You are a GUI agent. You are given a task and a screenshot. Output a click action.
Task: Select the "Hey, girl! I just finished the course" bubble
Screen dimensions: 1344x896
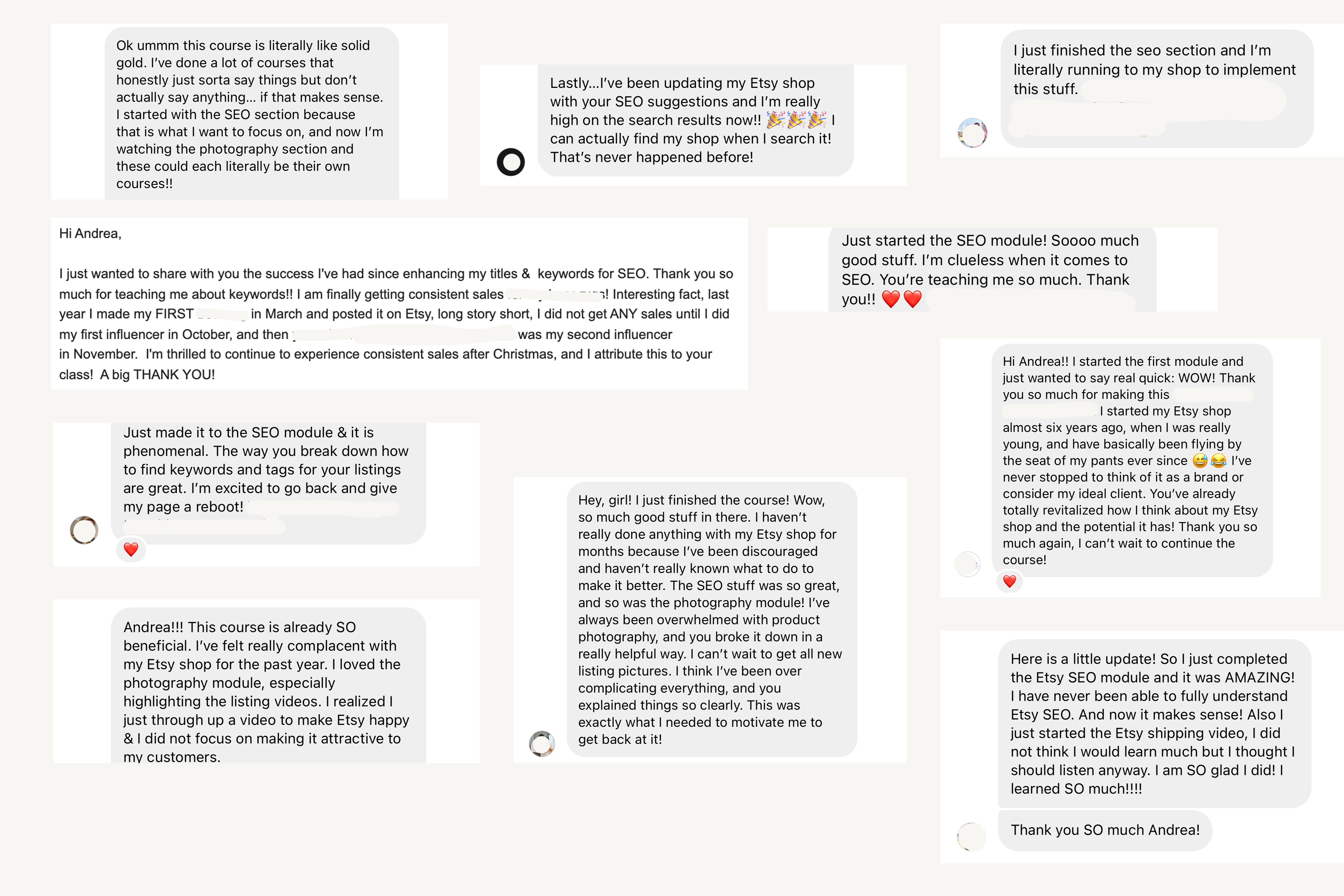pyautogui.click(x=711, y=620)
